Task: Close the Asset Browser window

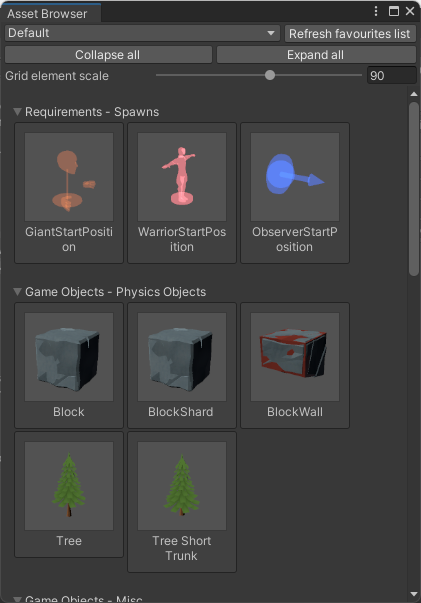Action: (410, 11)
